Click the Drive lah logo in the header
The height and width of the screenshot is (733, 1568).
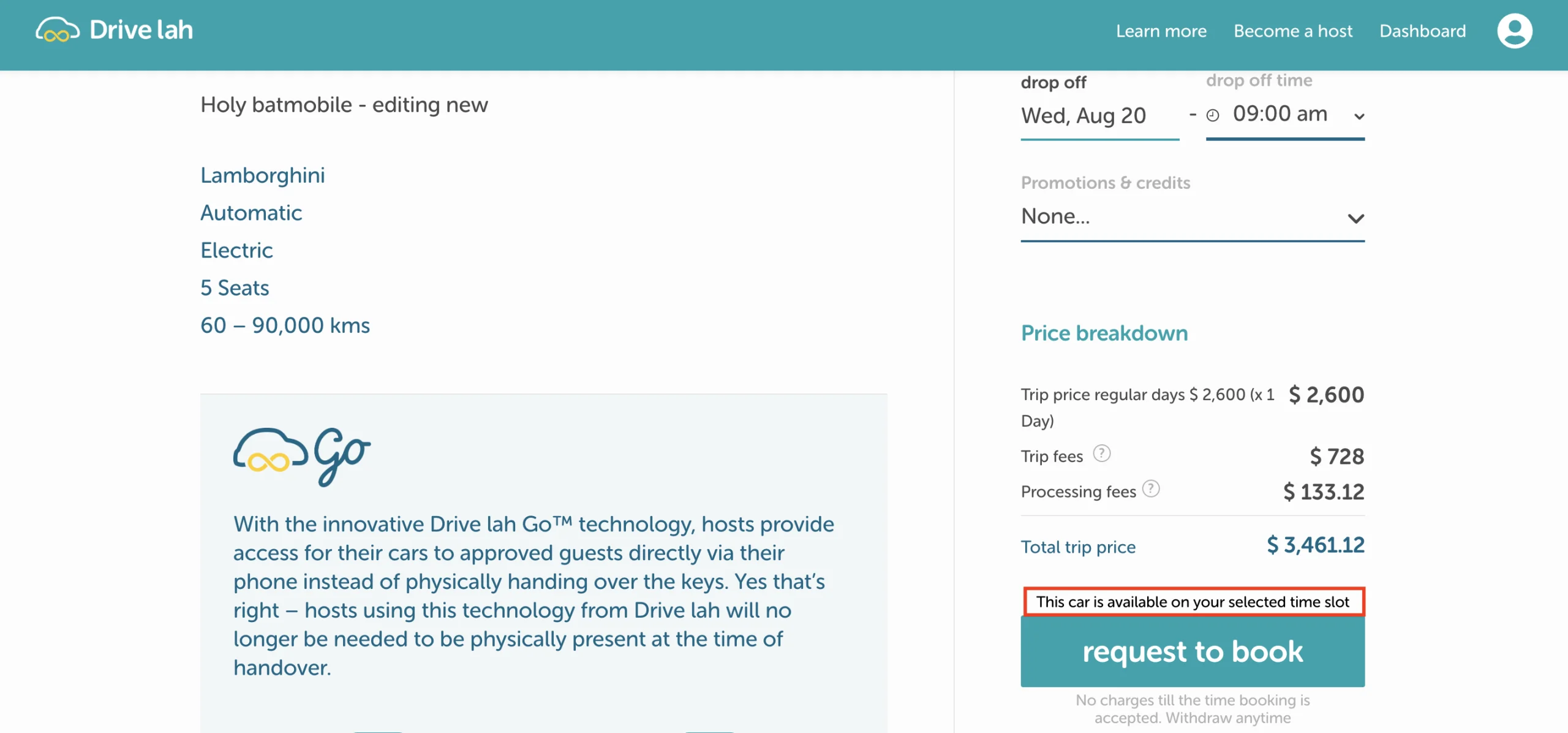(115, 29)
